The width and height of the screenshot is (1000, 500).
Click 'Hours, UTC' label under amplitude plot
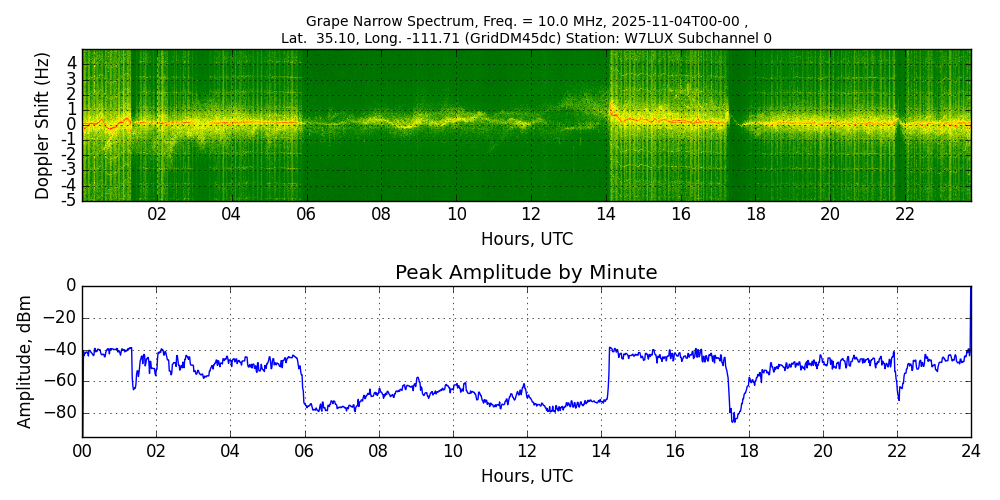pyautogui.click(x=526, y=476)
